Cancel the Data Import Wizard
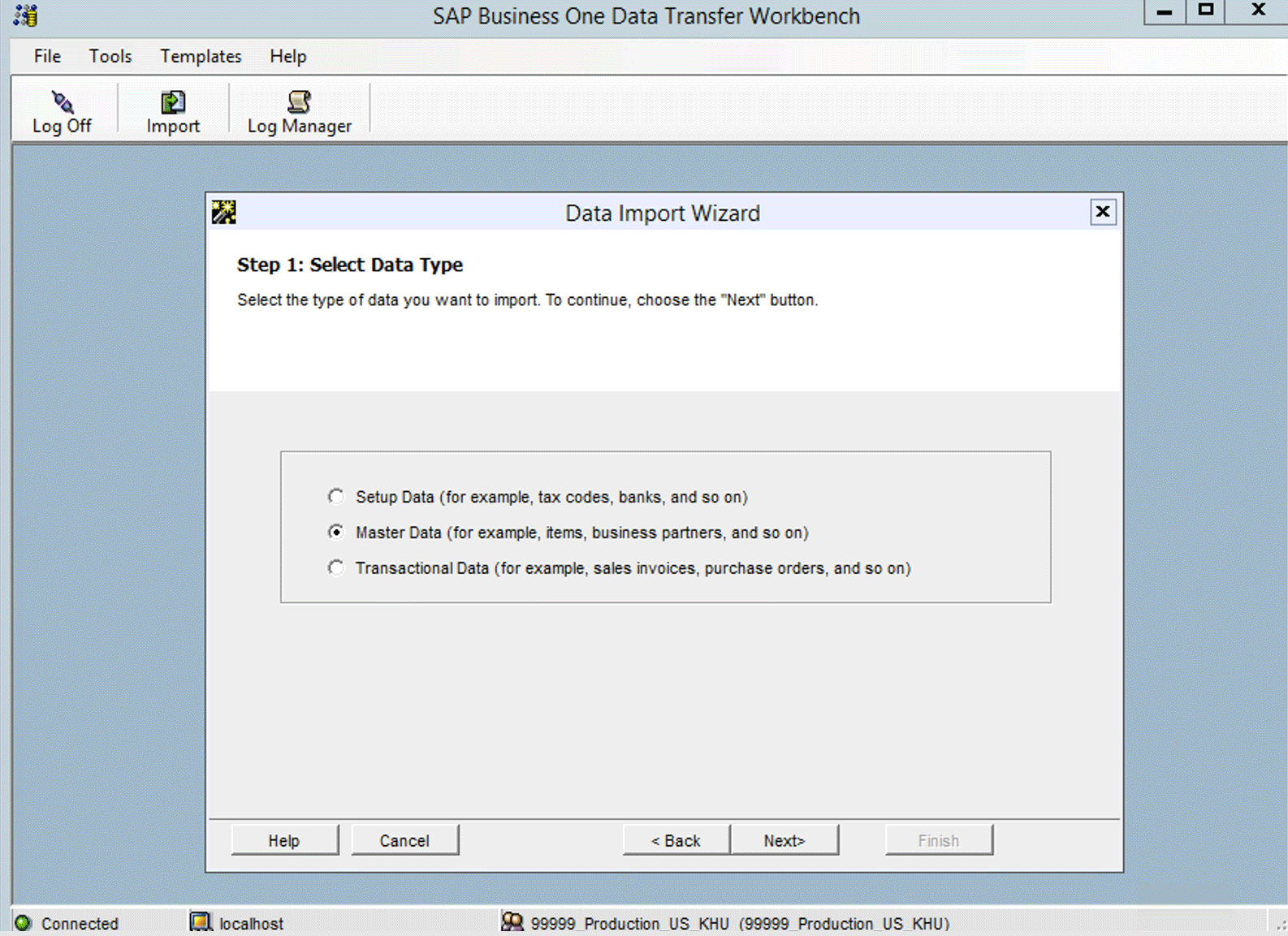The height and width of the screenshot is (936, 1288). pos(404,840)
